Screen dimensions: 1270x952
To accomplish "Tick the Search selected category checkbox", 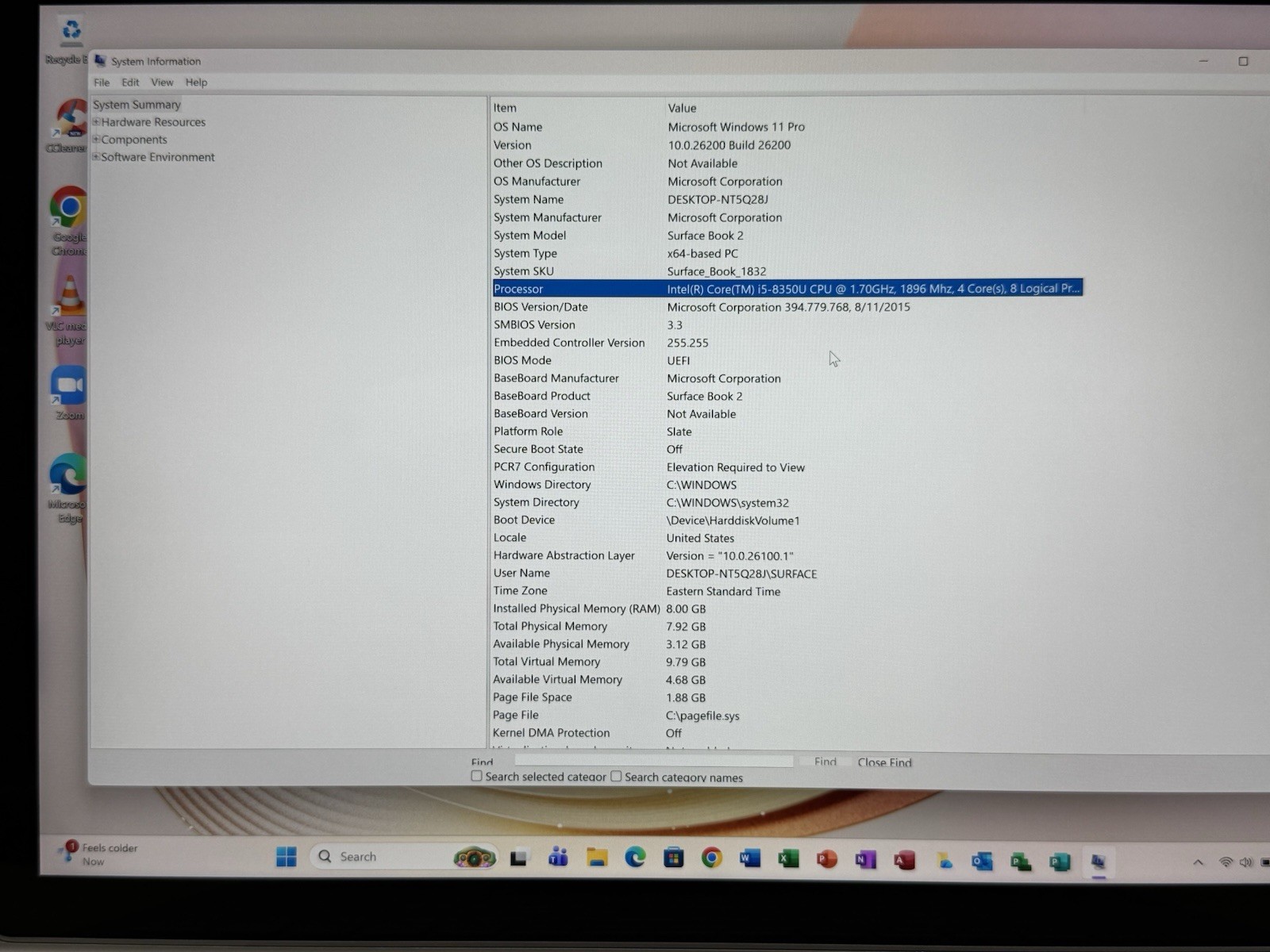I will 476,776.
